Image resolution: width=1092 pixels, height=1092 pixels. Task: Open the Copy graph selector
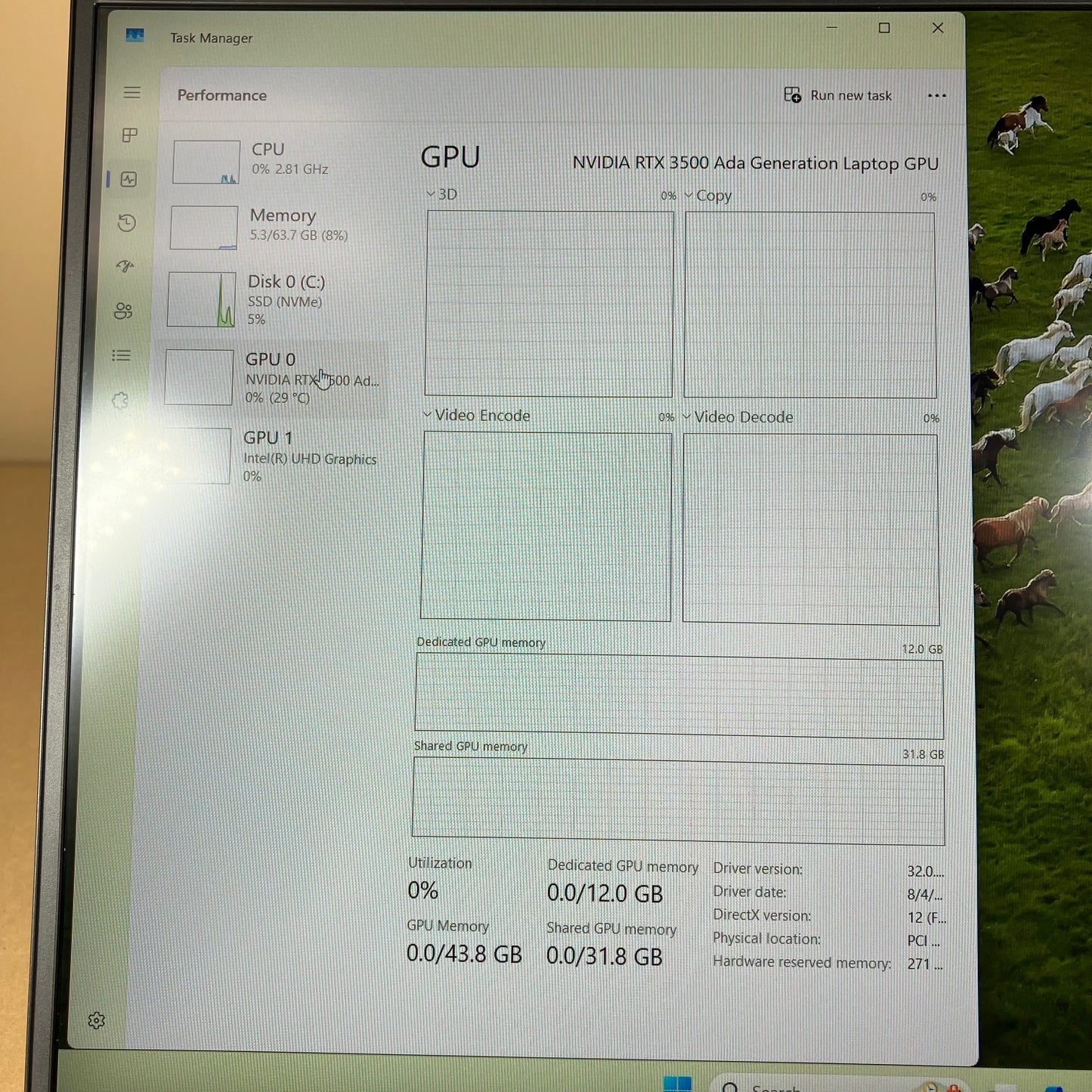click(x=688, y=195)
